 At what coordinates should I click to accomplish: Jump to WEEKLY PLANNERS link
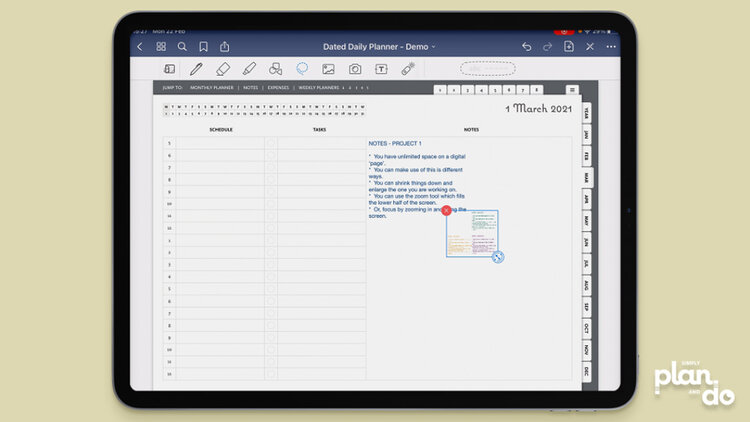[x=319, y=88]
